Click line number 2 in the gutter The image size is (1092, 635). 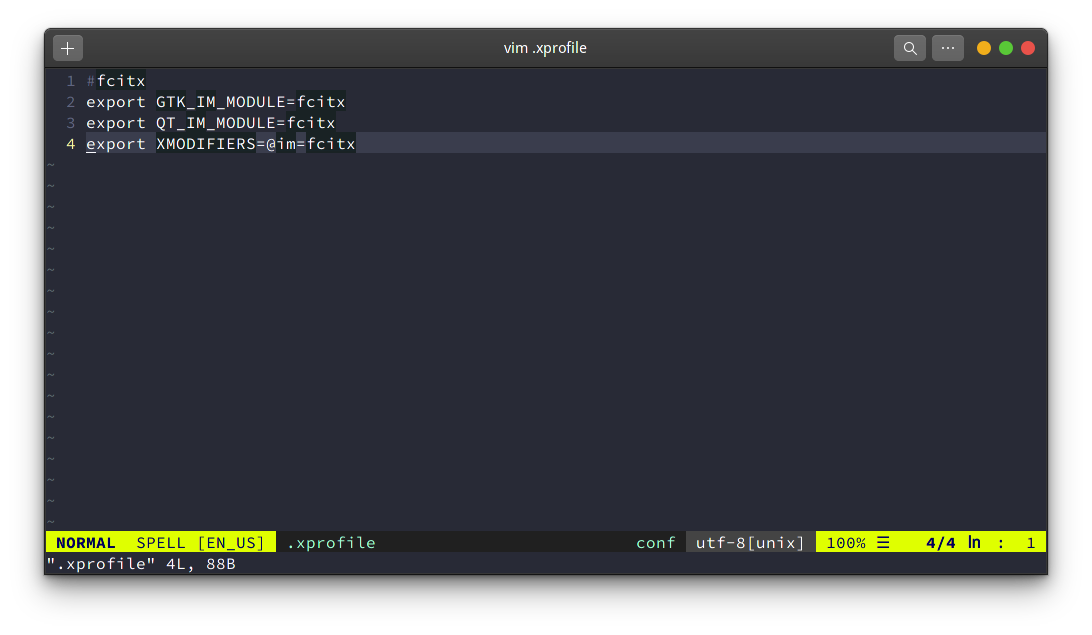click(70, 102)
